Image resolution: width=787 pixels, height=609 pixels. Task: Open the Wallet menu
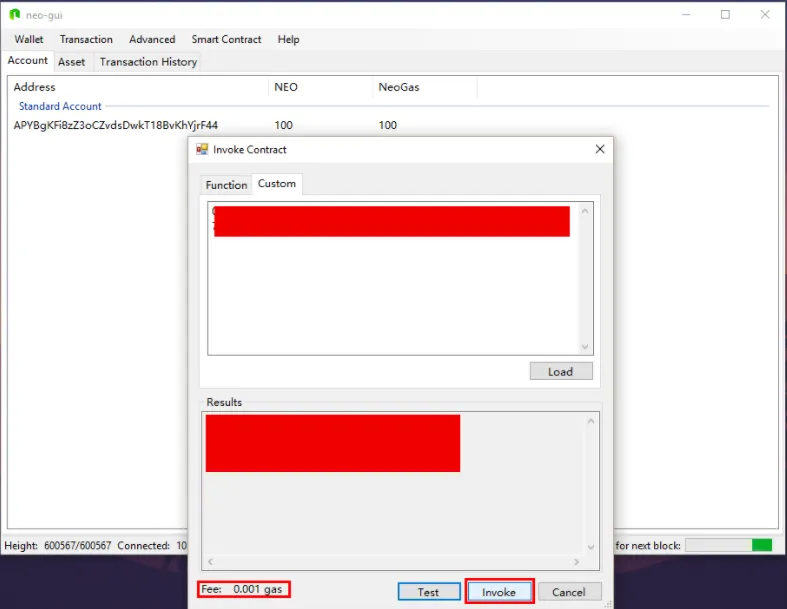pyautogui.click(x=29, y=39)
